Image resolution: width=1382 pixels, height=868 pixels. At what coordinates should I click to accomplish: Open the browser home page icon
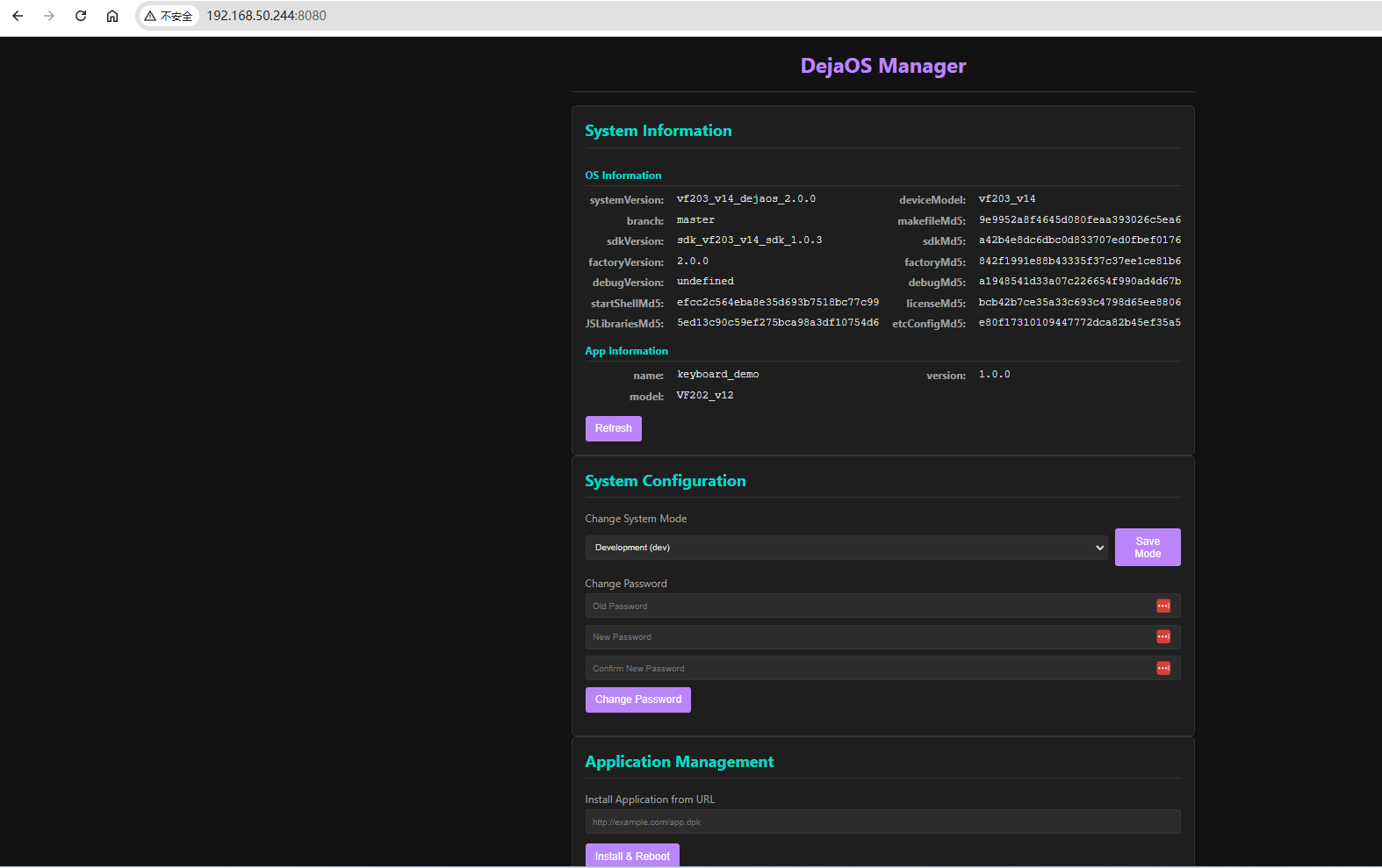[112, 16]
